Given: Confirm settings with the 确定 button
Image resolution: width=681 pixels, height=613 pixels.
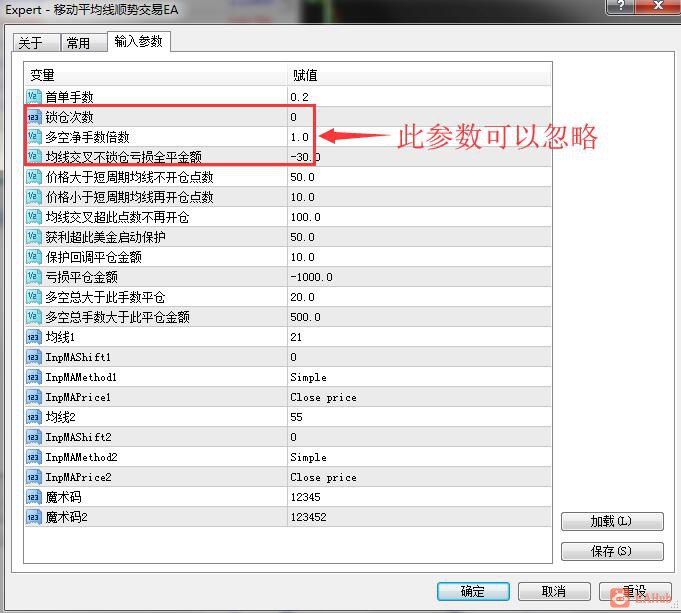Looking at the screenshot, I should (x=473, y=591).
